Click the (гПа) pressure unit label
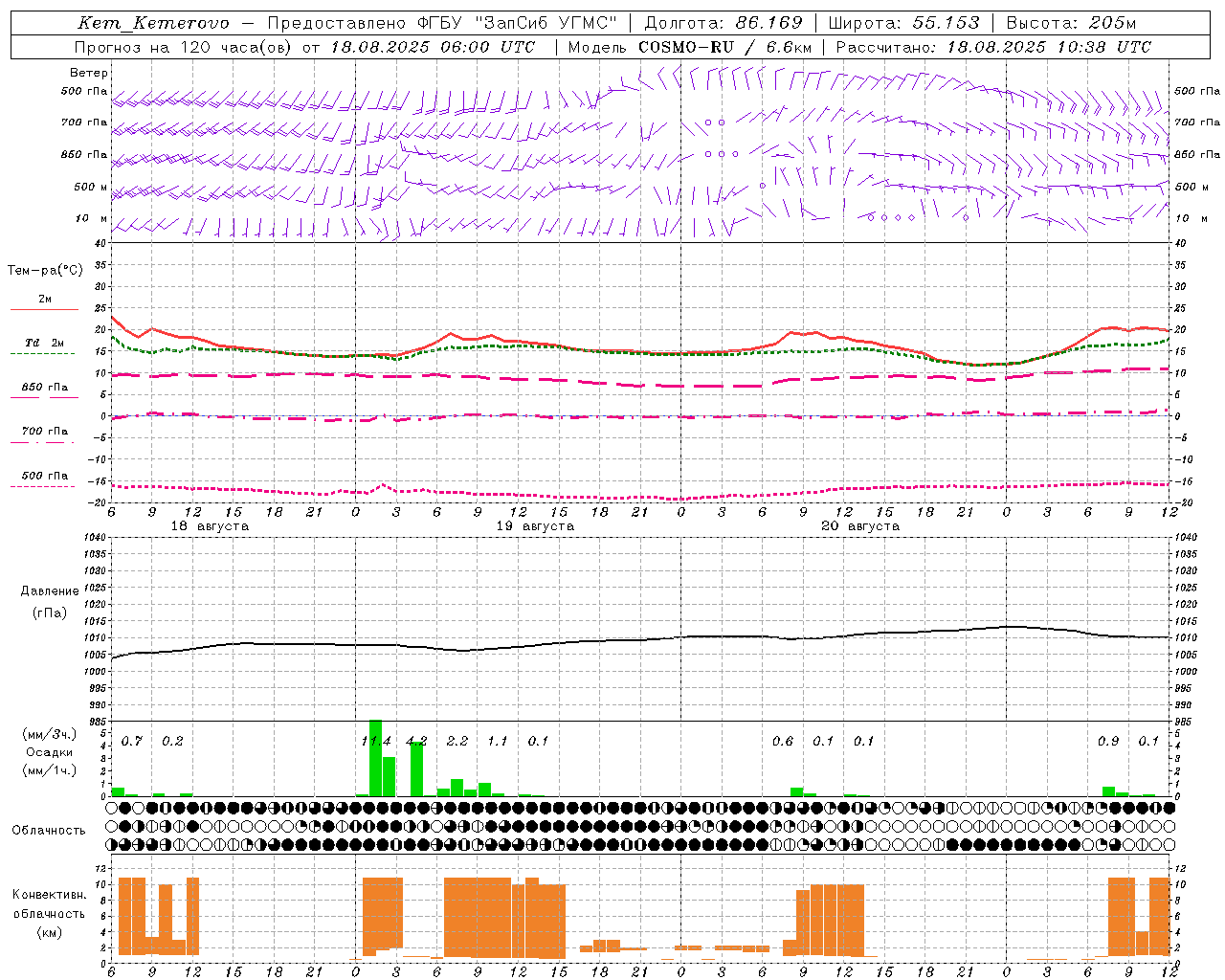Image resolution: width=1225 pixels, height=980 pixels. coord(50,613)
